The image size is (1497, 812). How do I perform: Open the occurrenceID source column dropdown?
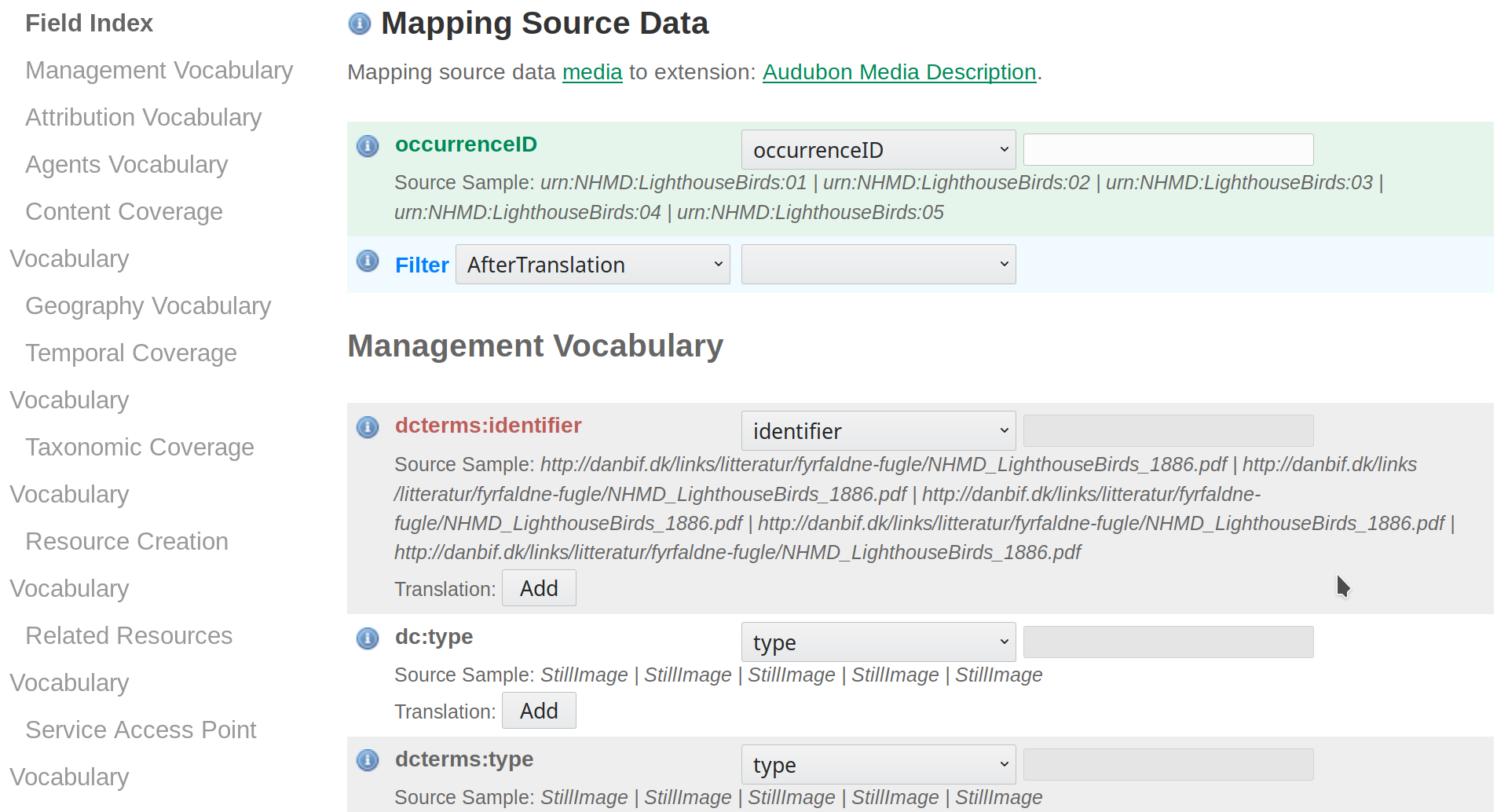click(x=878, y=150)
